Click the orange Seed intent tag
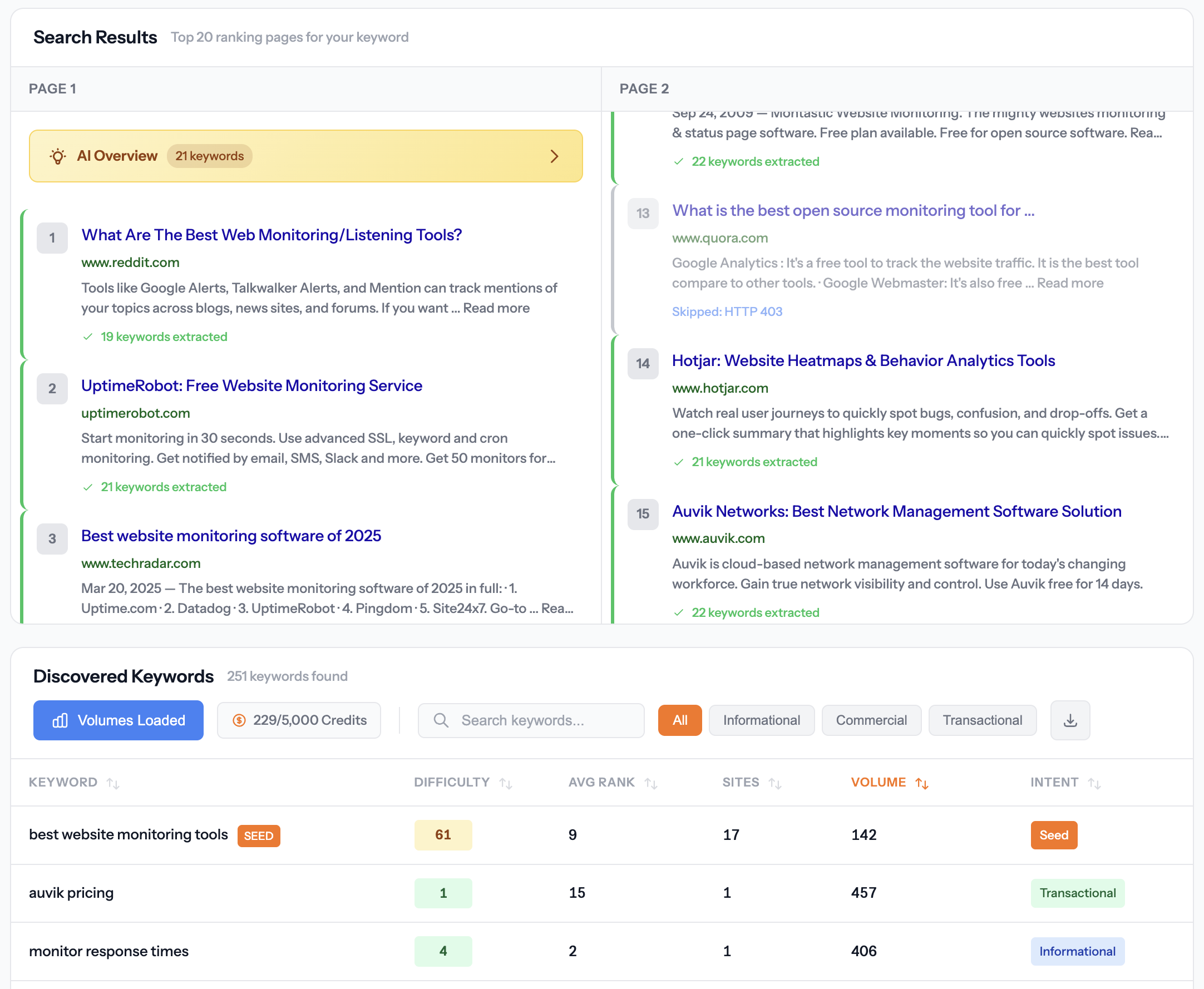The image size is (1204, 989). (x=1054, y=835)
